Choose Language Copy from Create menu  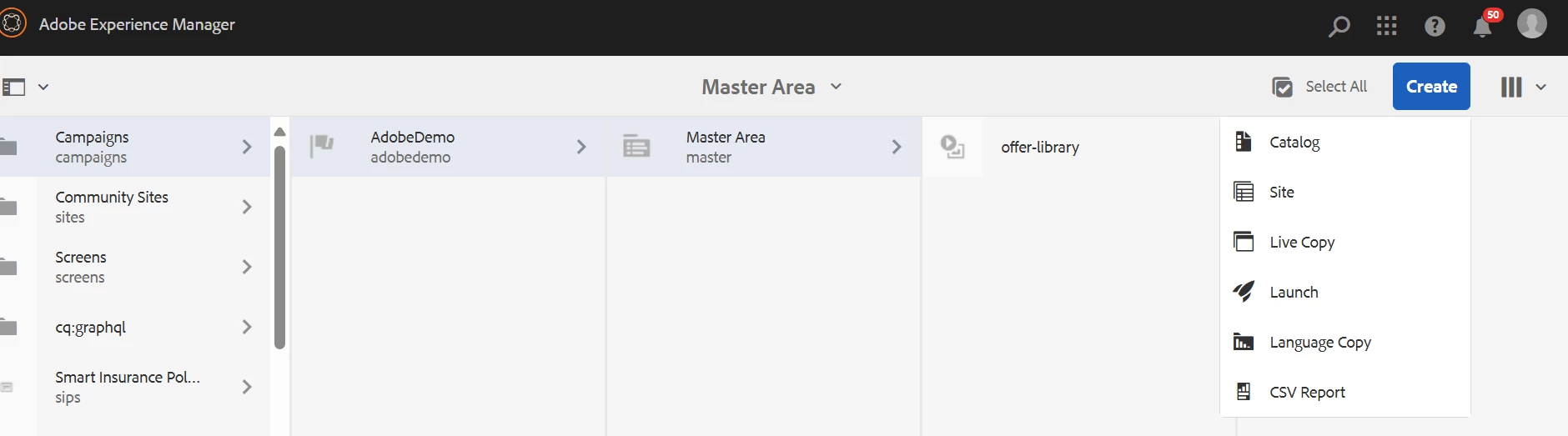[x=1344, y=342]
